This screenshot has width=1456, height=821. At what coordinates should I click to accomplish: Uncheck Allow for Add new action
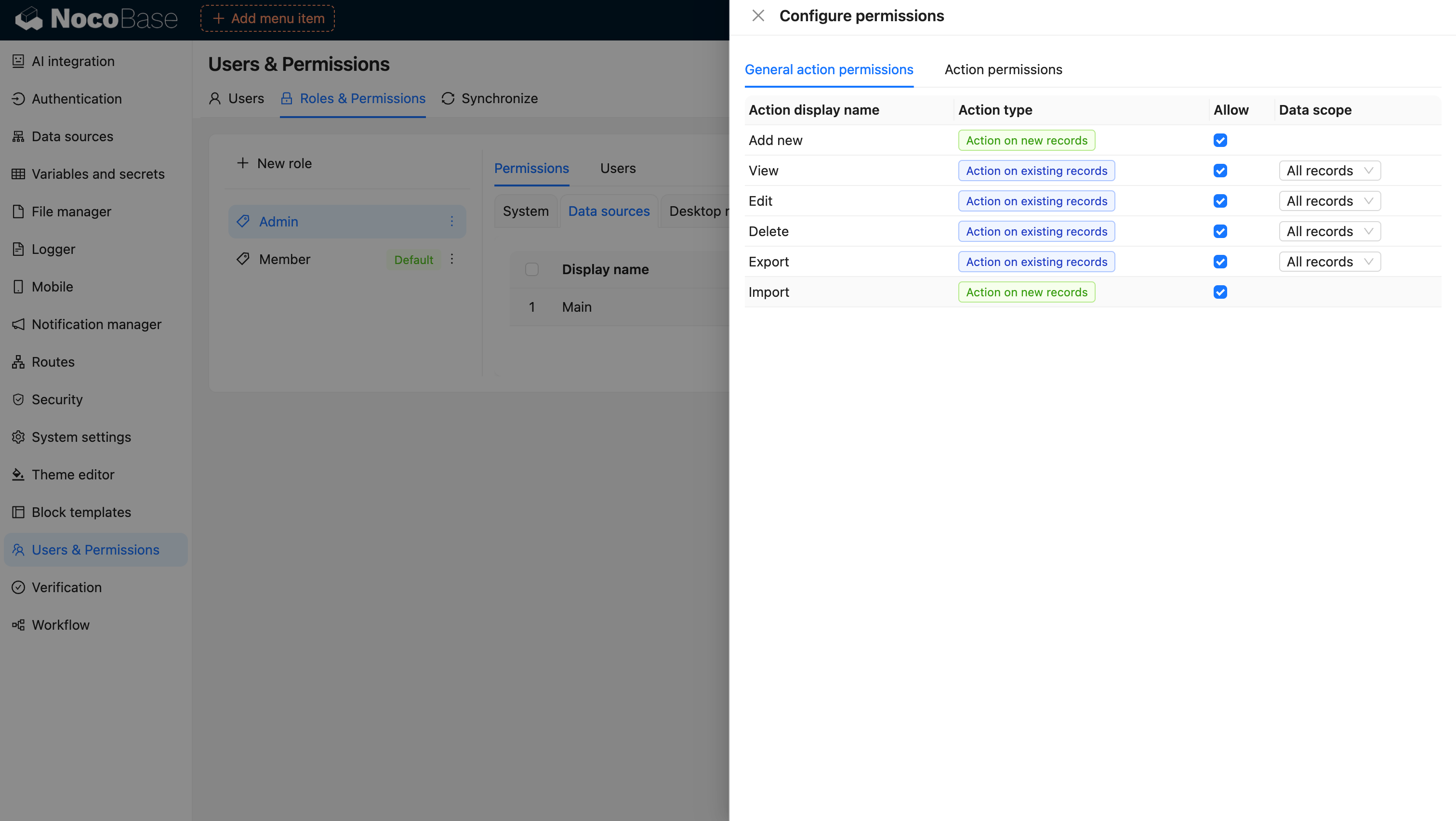click(x=1220, y=140)
